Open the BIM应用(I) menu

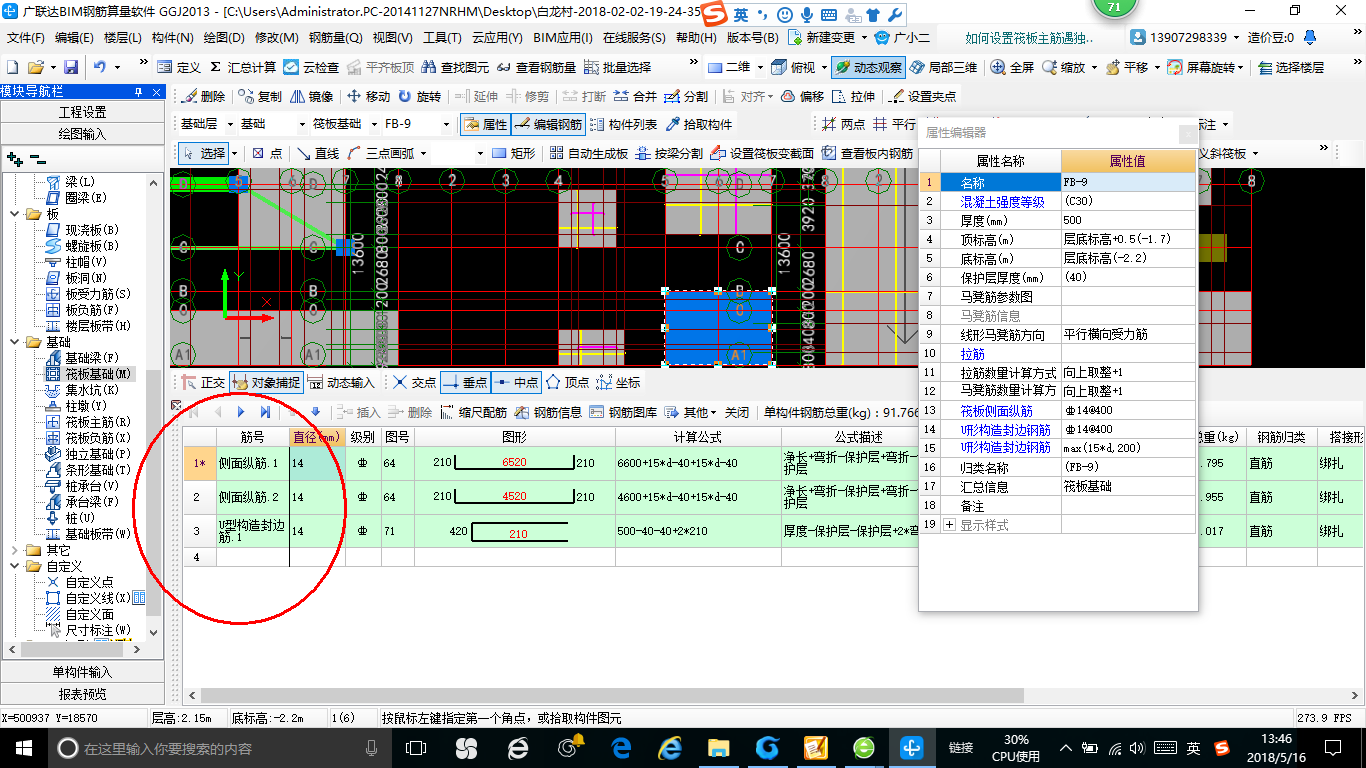pos(563,37)
